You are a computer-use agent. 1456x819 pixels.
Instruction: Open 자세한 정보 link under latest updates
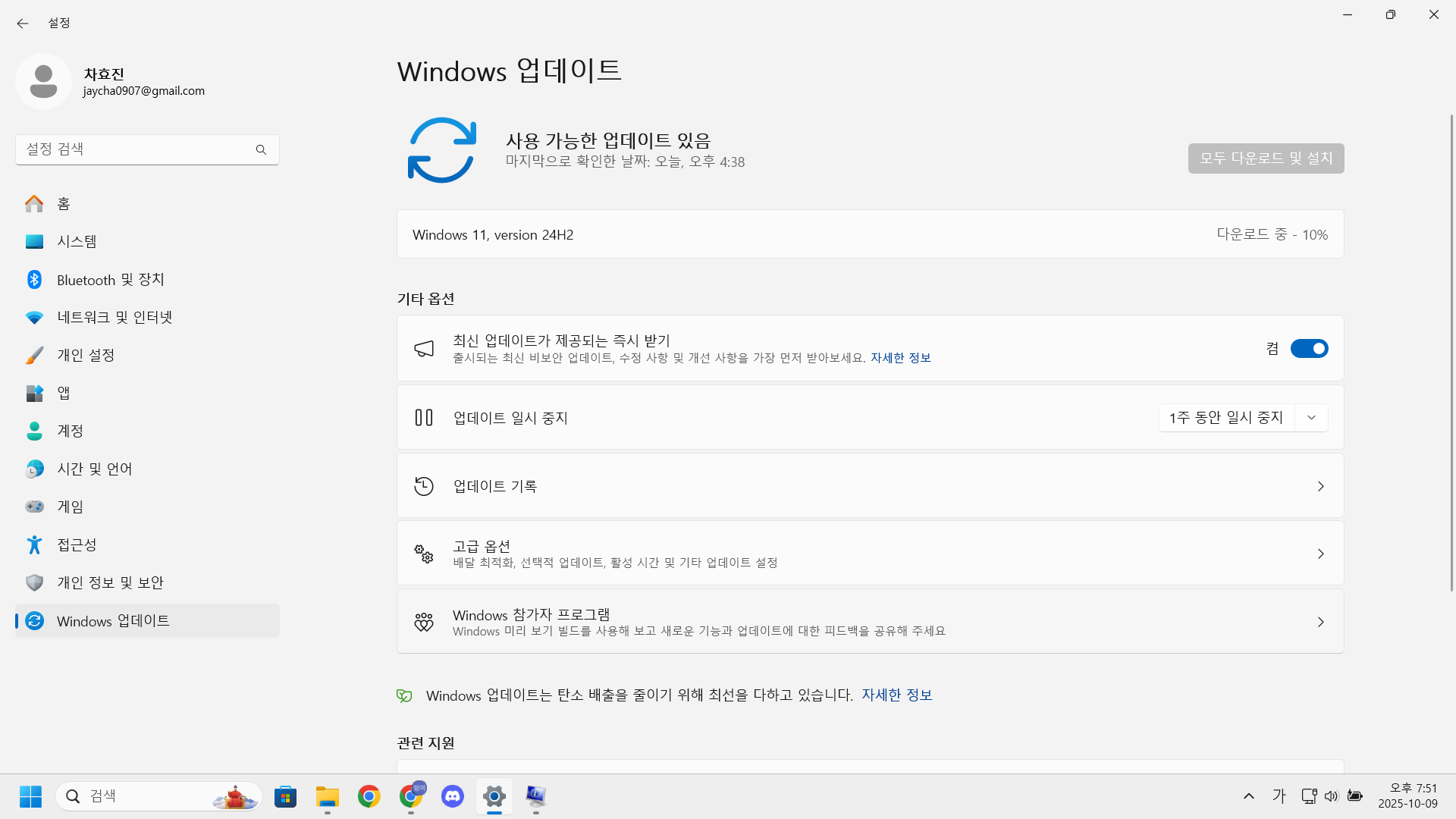point(900,358)
